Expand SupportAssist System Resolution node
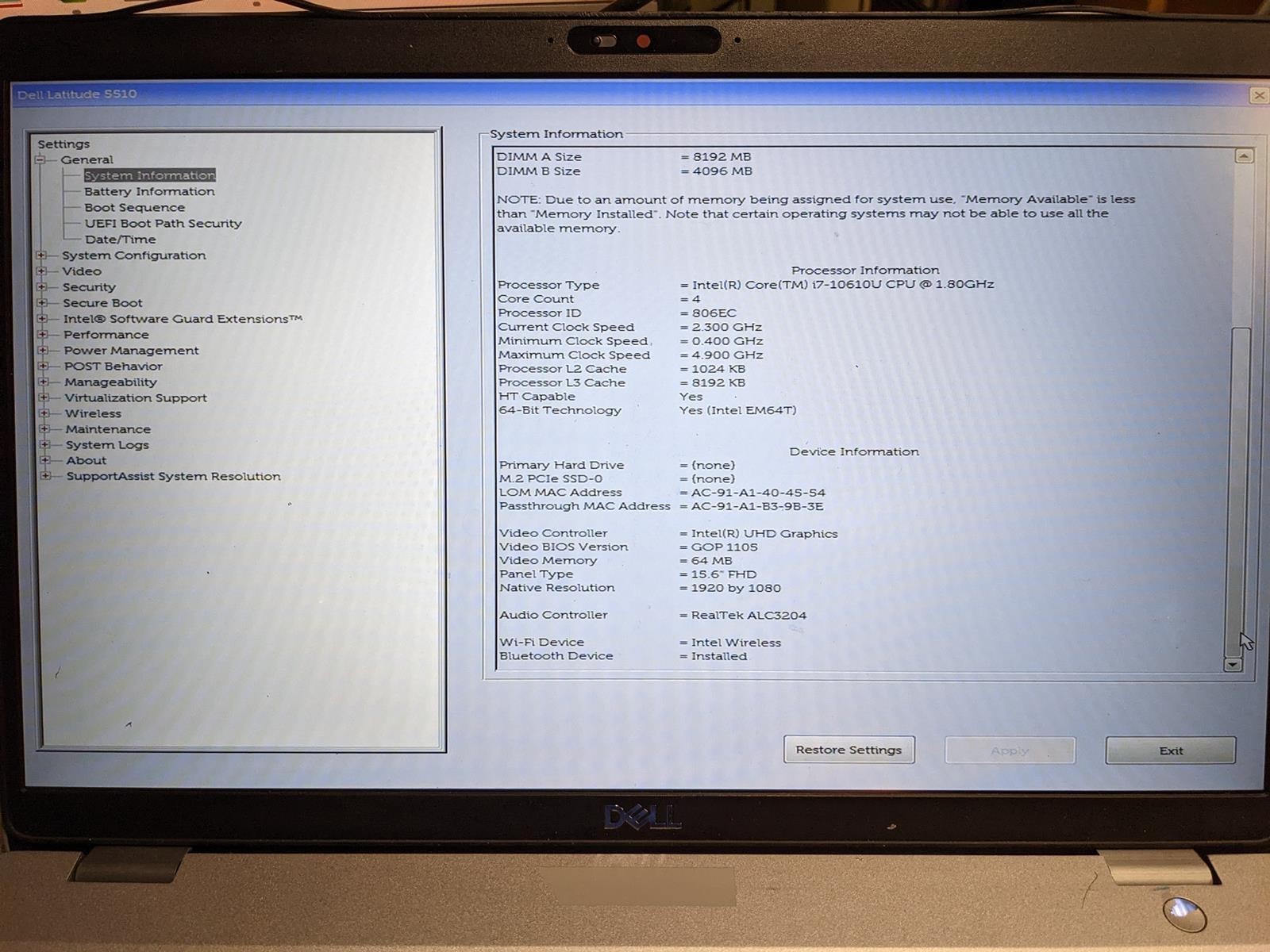 pyautogui.click(x=46, y=476)
